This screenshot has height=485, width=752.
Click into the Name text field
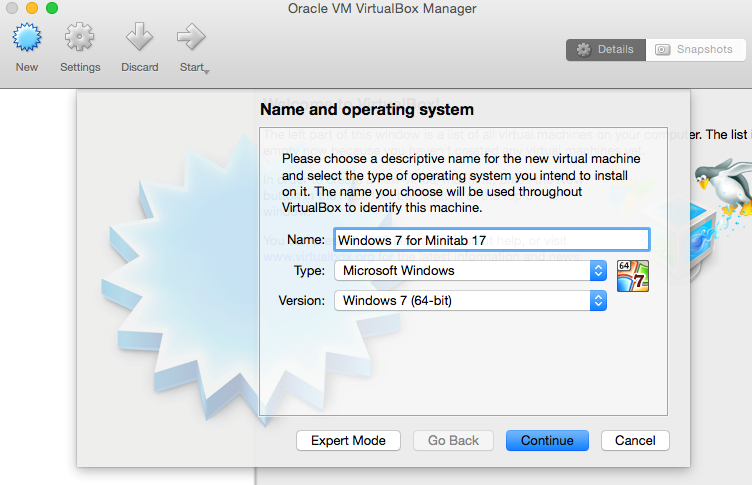(x=491, y=240)
